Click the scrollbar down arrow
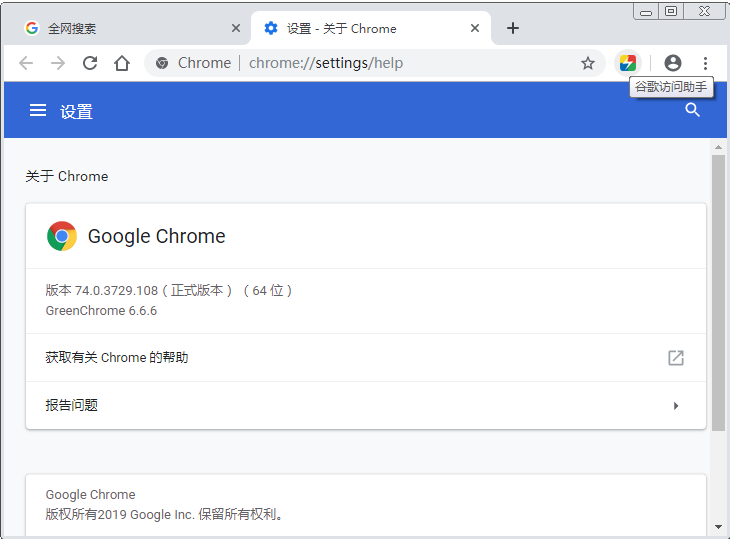The height and width of the screenshot is (539, 730). pos(718,527)
